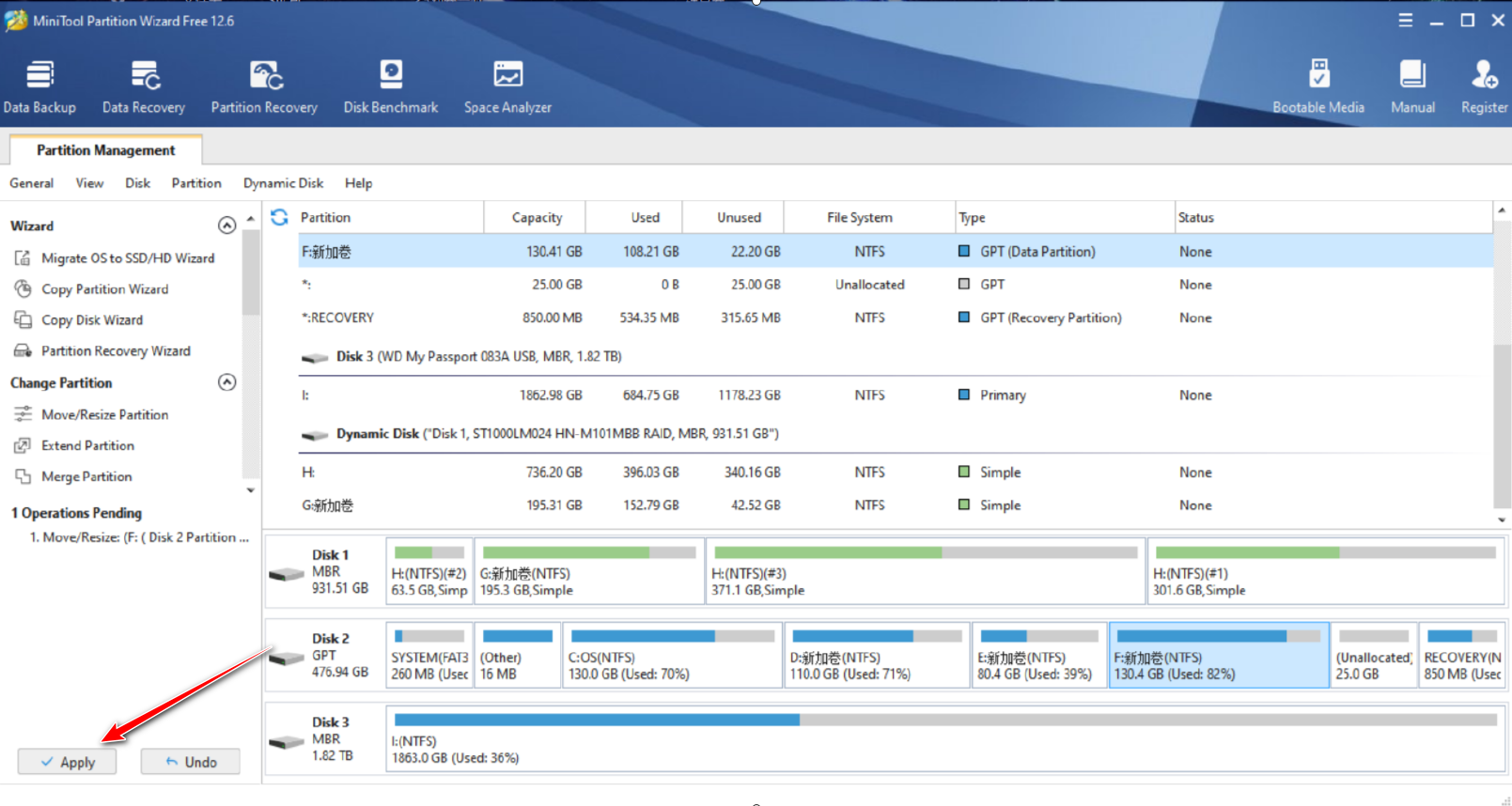Viewport: 1512px width, 806px height.
Task: Launch Data Recovery from toolbar
Action: [x=144, y=86]
